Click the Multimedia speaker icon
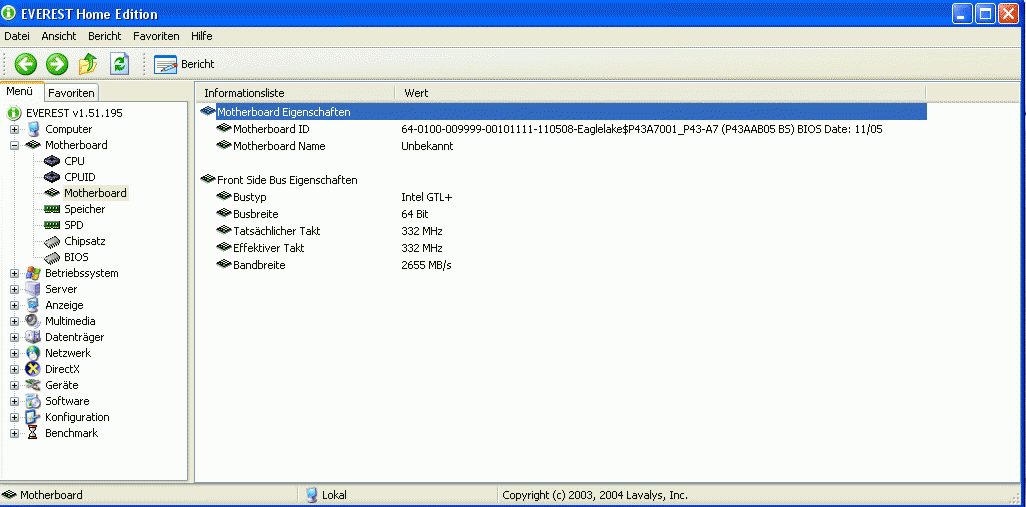This screenshot has height=507, width=1026. (33, 321)
